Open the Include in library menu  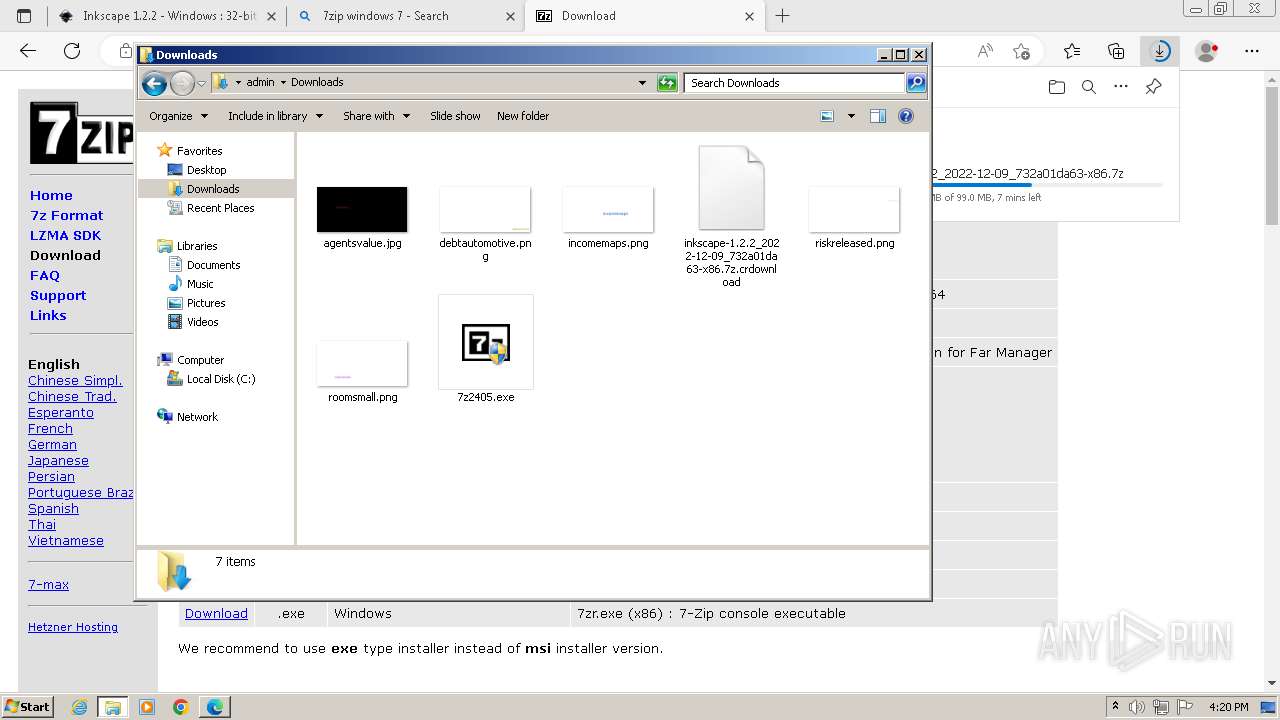click(x=275, y=116)
